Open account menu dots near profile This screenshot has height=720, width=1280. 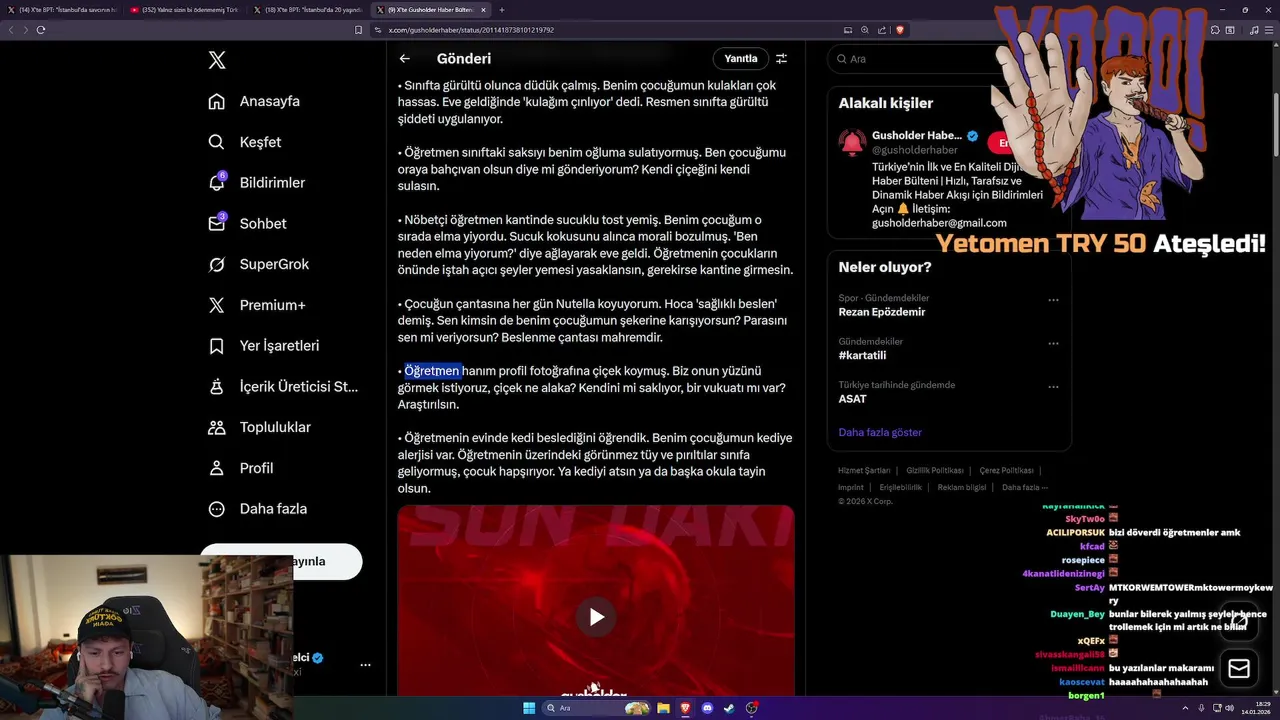pyautogui.click(x=365, y=664)
